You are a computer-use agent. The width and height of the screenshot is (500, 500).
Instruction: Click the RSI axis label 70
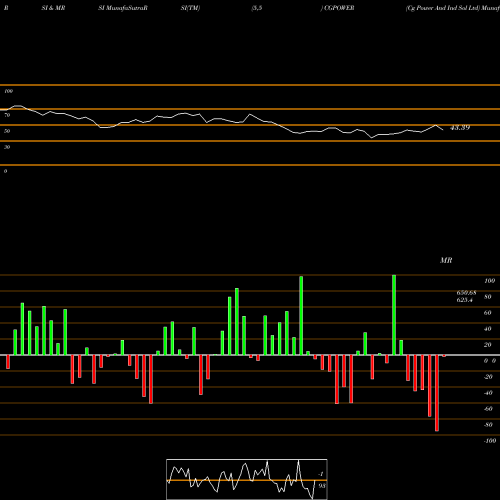click(x=7, y=115)
